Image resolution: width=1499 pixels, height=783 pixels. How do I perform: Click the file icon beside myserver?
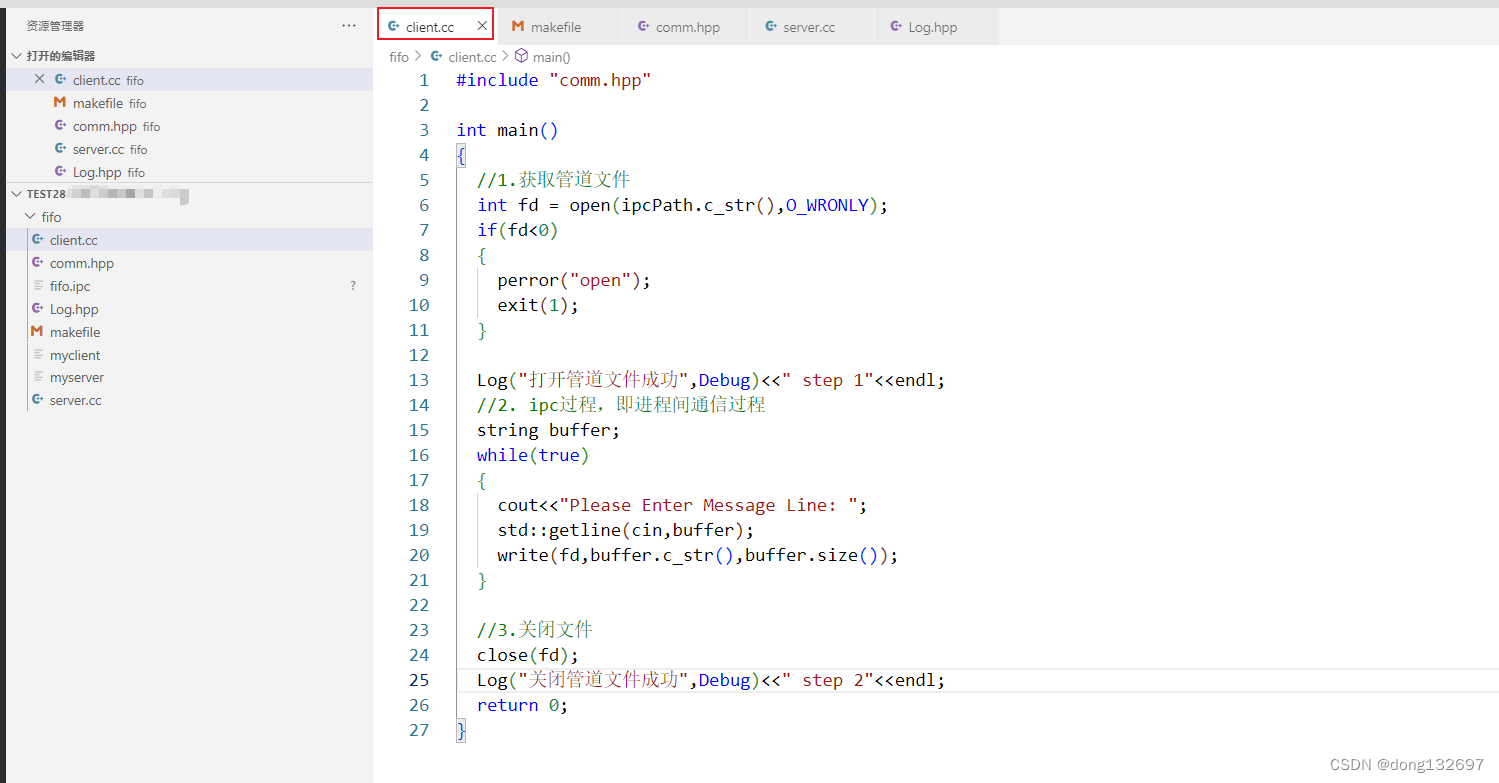coord(39,377)
